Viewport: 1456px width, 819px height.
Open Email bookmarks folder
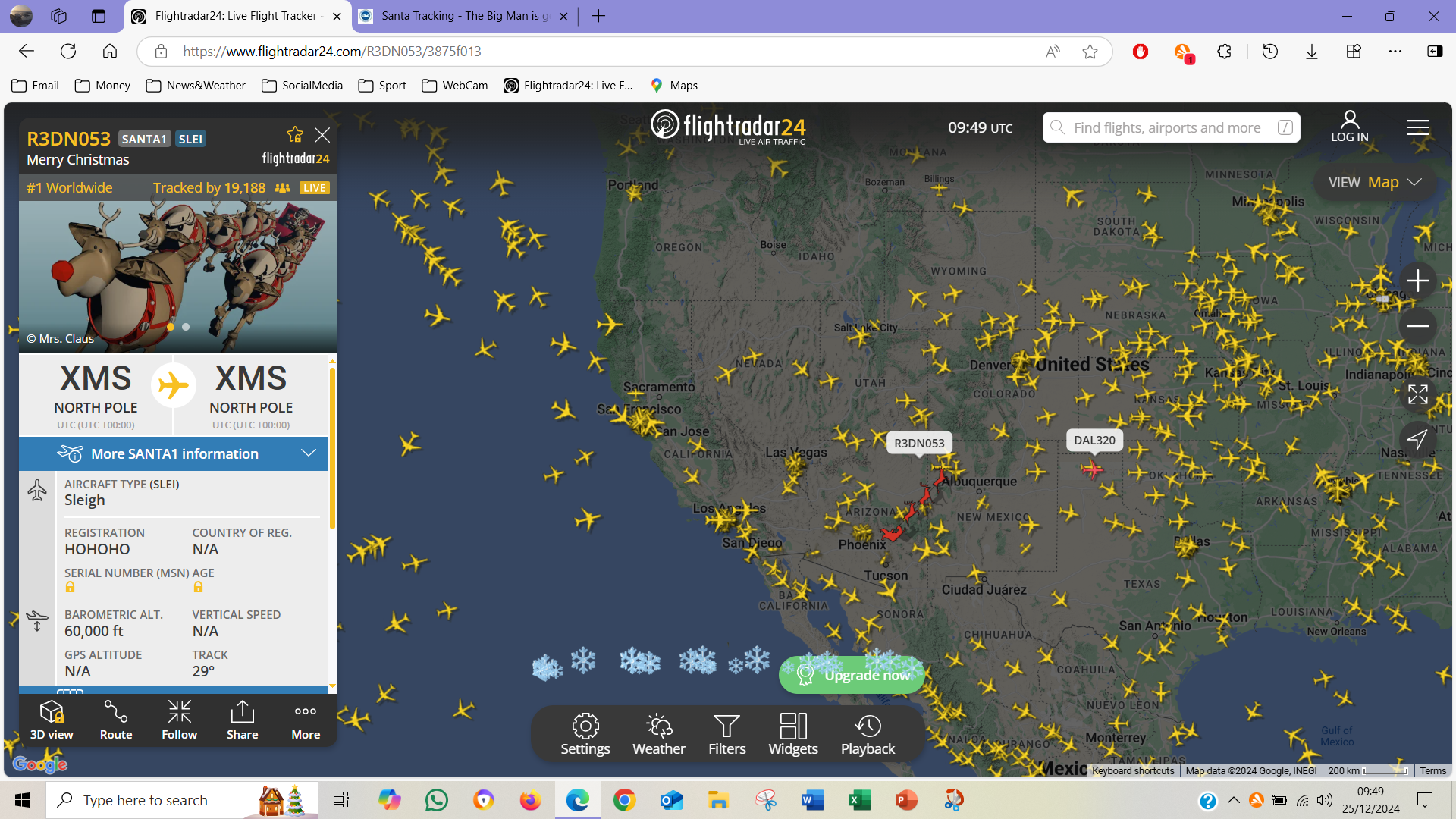[36, 86]
